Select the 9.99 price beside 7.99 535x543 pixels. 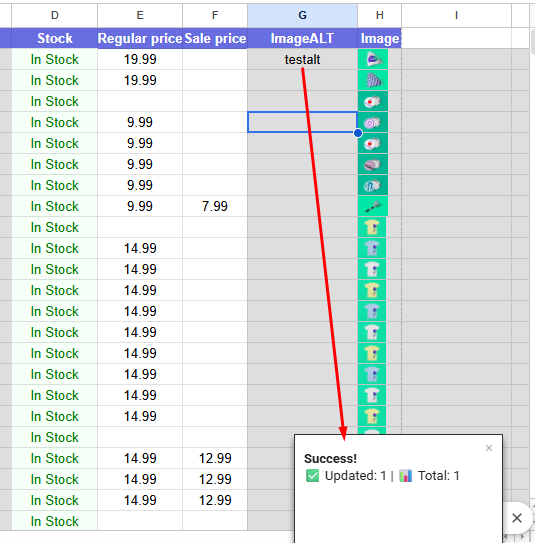click(140, 206)
